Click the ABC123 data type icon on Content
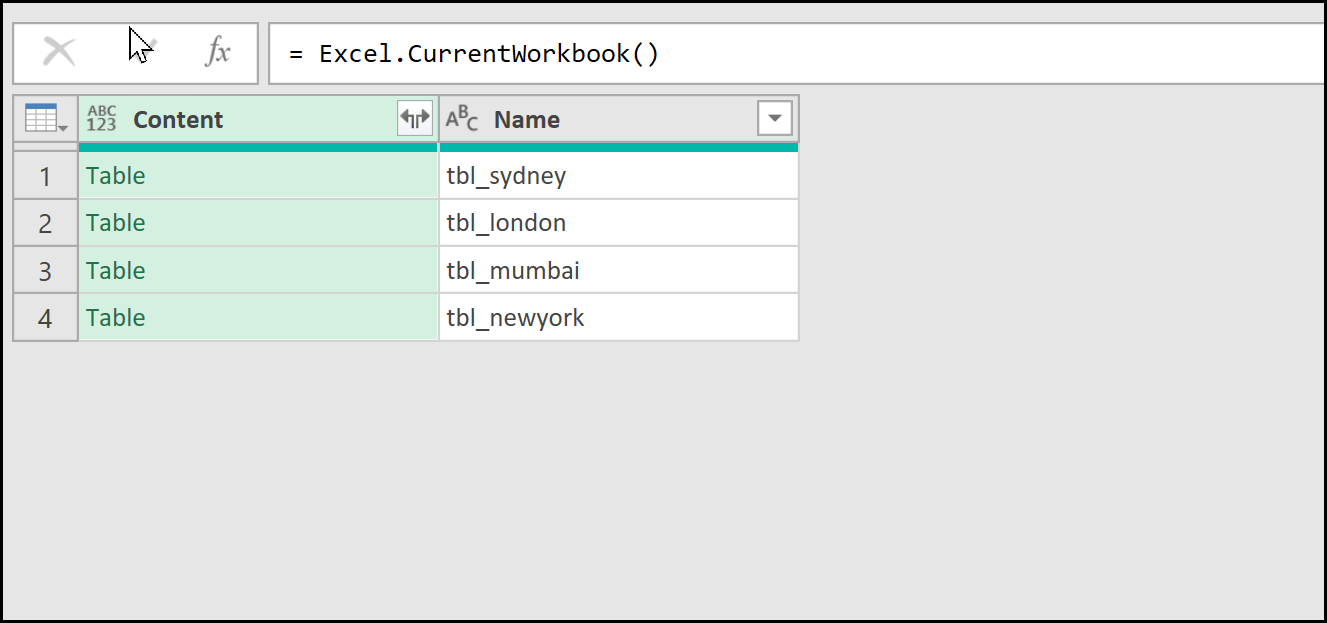The height and width of the screenshot is (623, 1327). (102, 119)
